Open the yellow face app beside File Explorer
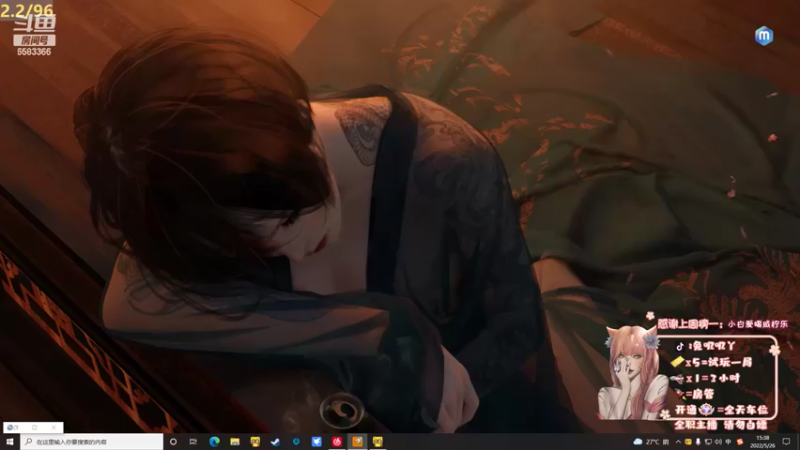Image resolution: width=800 pixels, height=450 pixels. click(x=255, y=442)
